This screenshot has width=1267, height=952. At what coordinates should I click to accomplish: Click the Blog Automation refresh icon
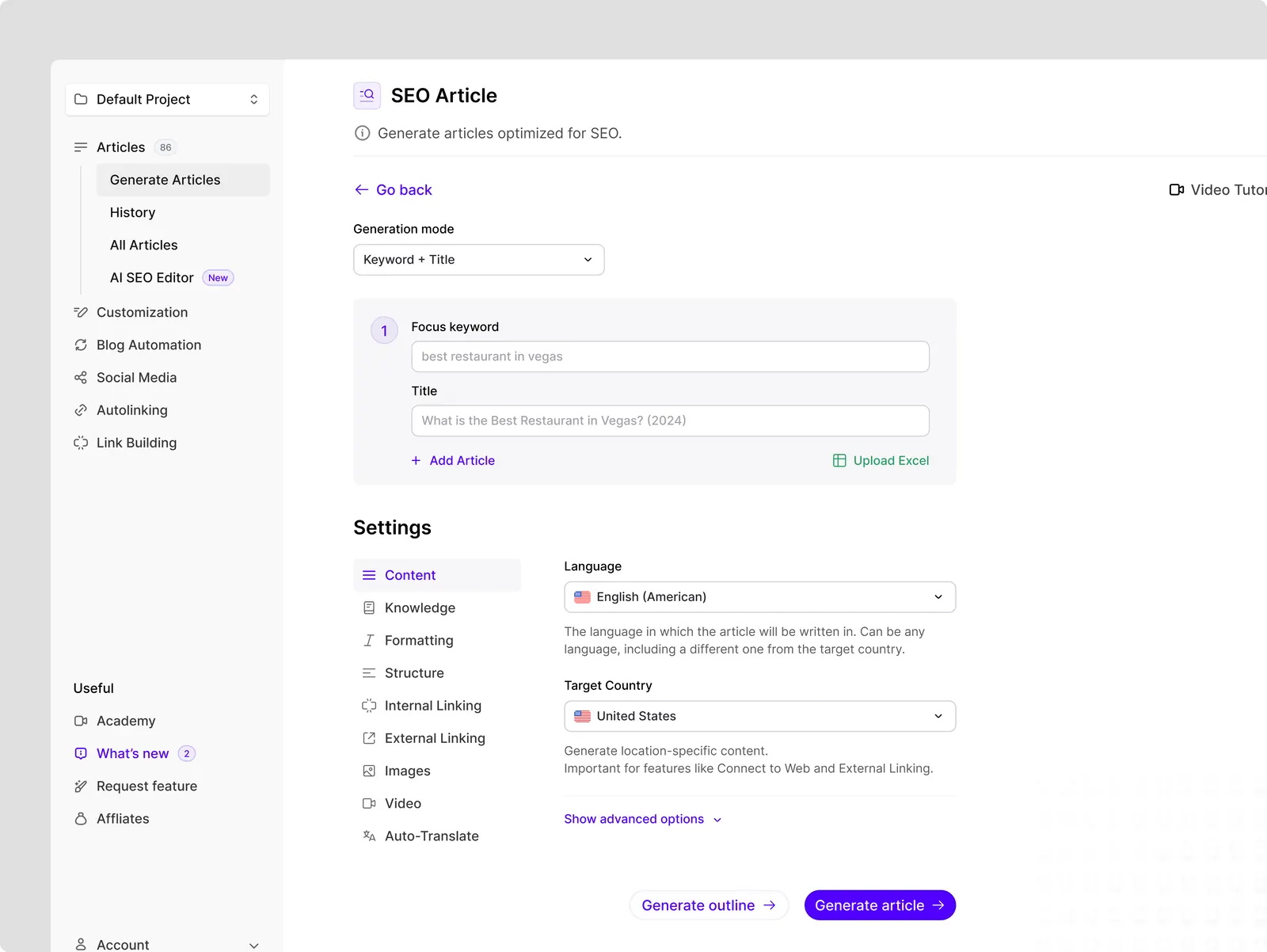[x=81, y=345]
